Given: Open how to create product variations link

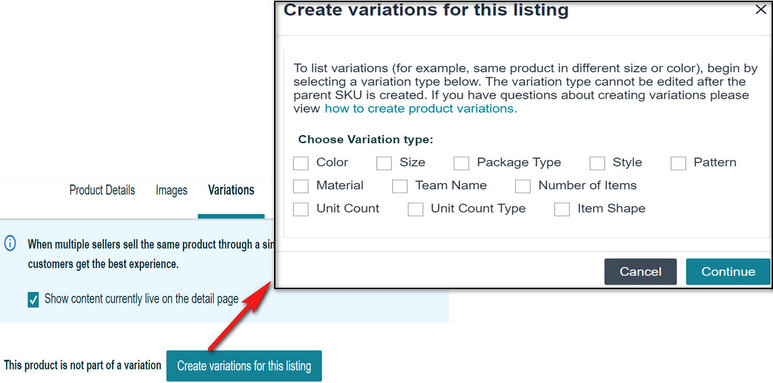Looking at the screenshot, I should [421, 109].
